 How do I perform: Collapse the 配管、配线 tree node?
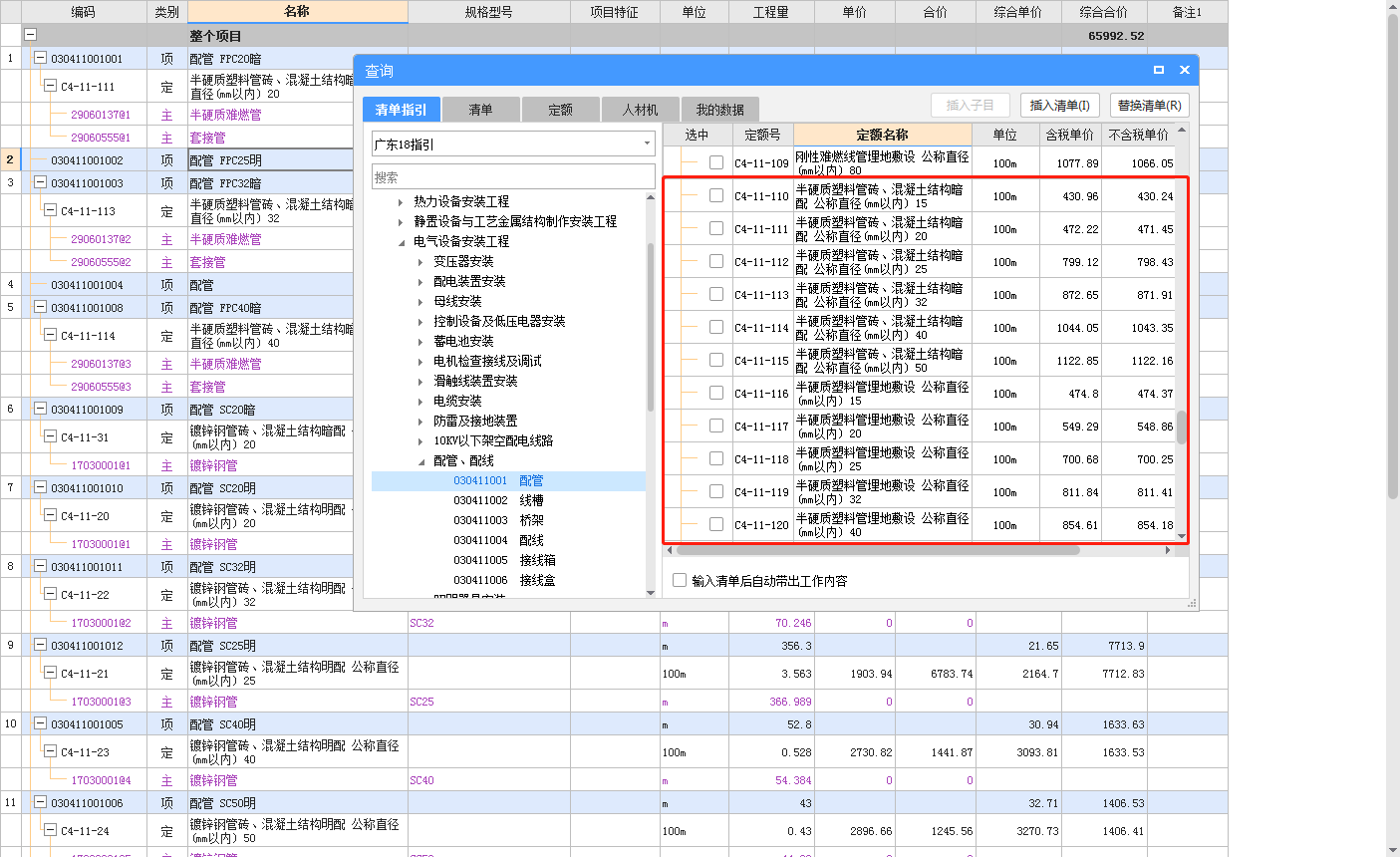click(x=421, y=460)
